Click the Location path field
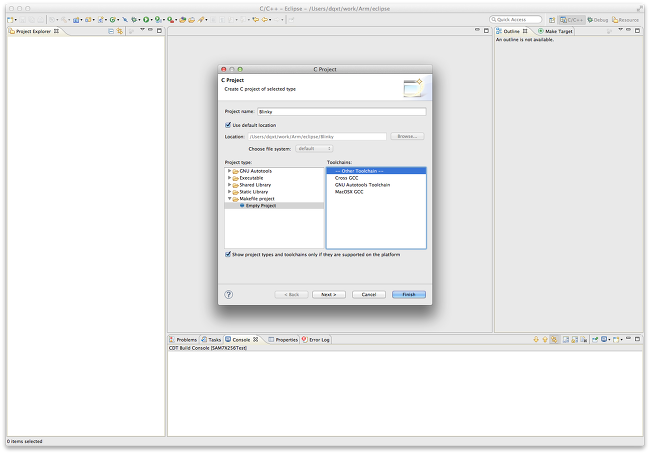 click(x=317, y=136)
